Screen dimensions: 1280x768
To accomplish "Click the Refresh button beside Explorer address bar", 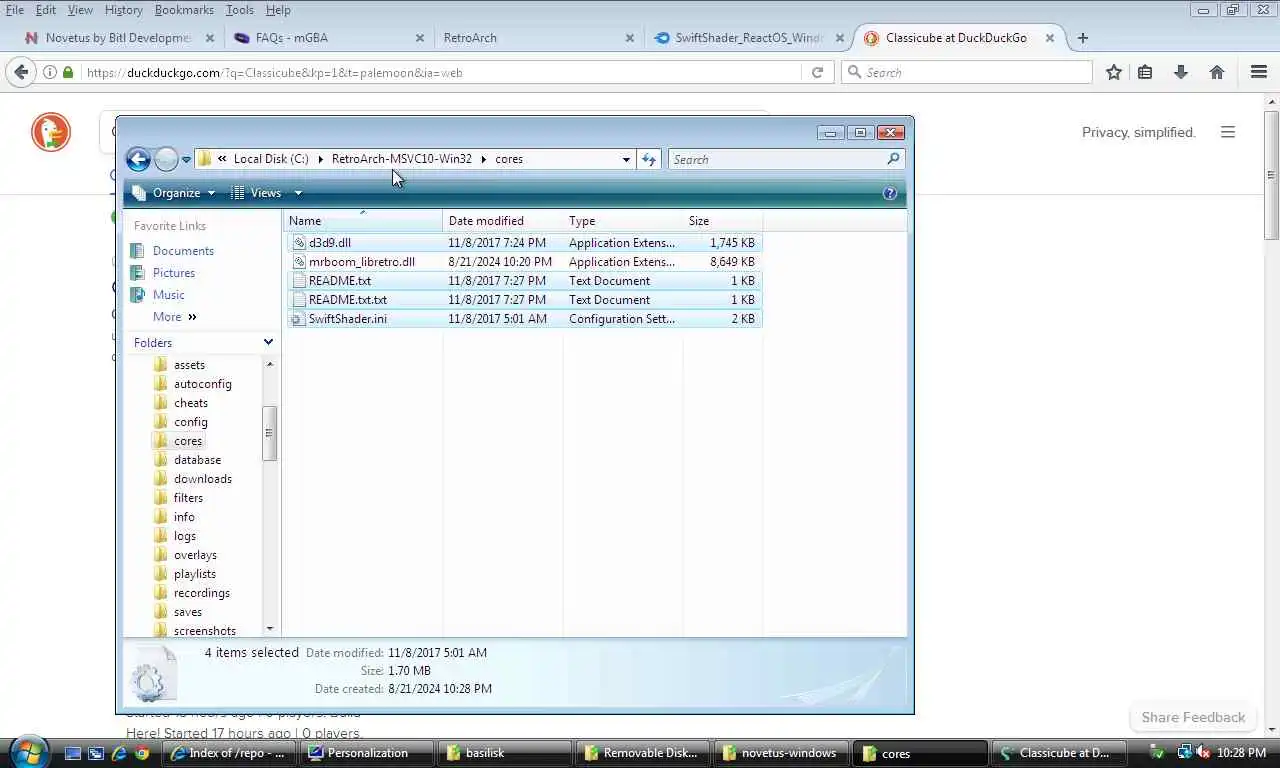I will [x=649, y=159].
